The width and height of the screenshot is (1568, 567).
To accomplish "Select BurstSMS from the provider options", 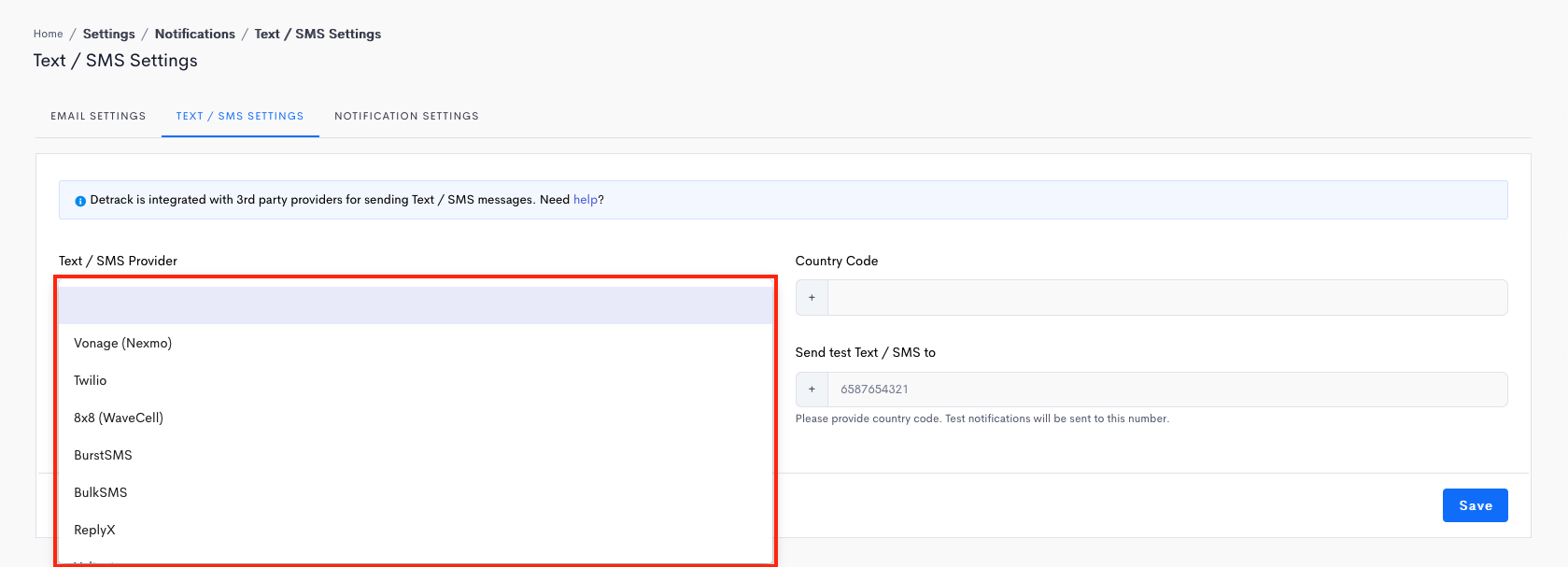I will 103,455.
